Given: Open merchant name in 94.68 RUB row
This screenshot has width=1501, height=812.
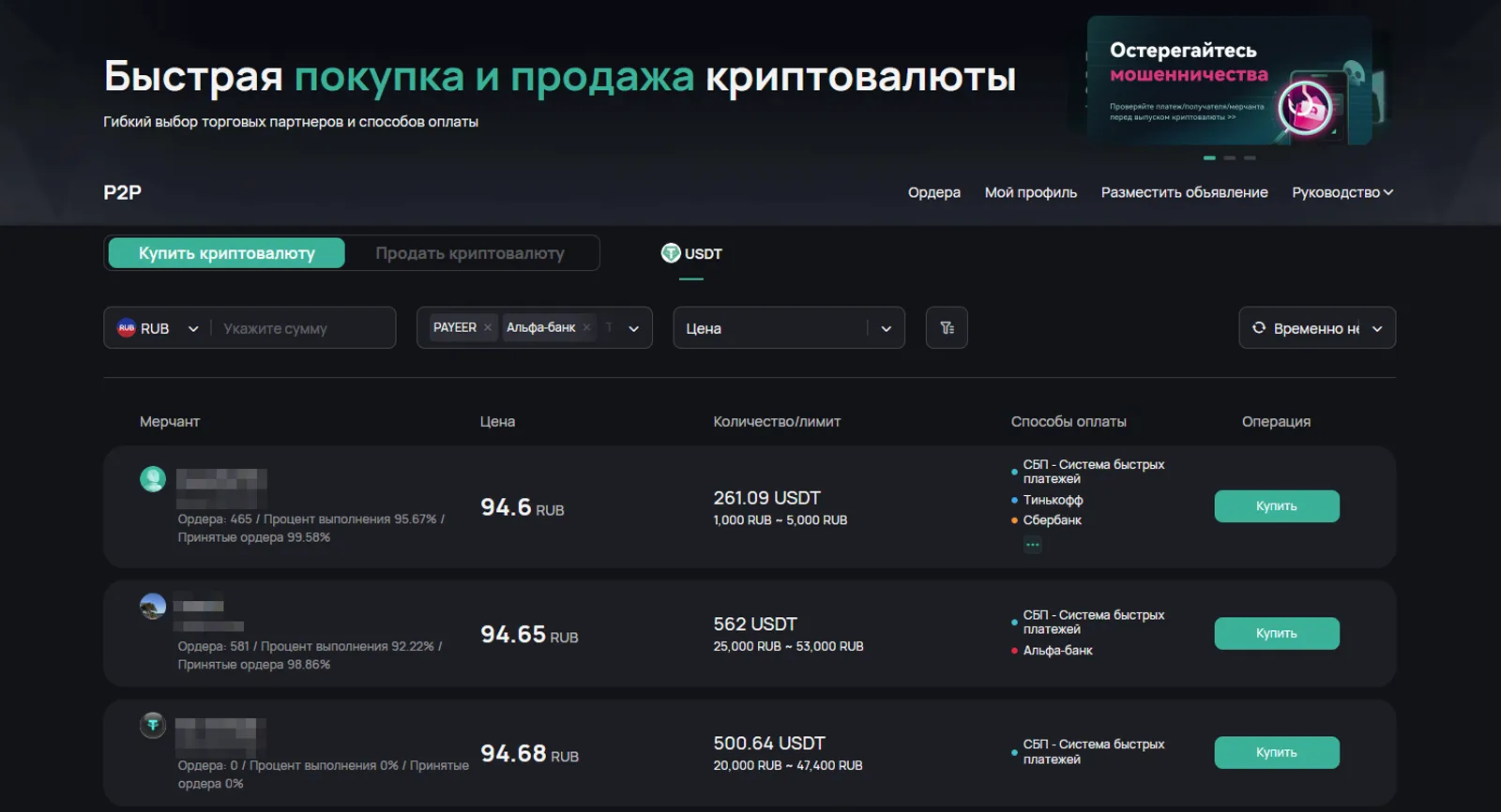Looking at the screenshot, I should coord(220,737).
